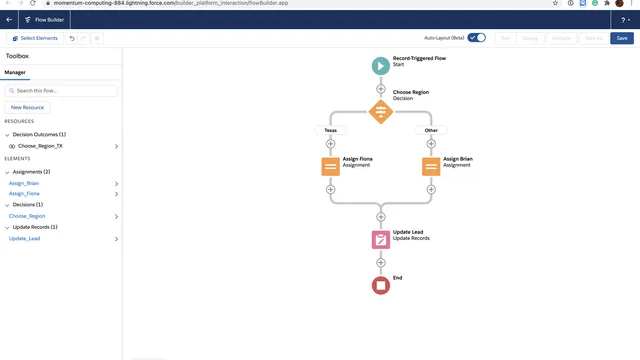Viewport: 640px width, 360px height.
Task: Click the Save As button
Action: point(593,38)
